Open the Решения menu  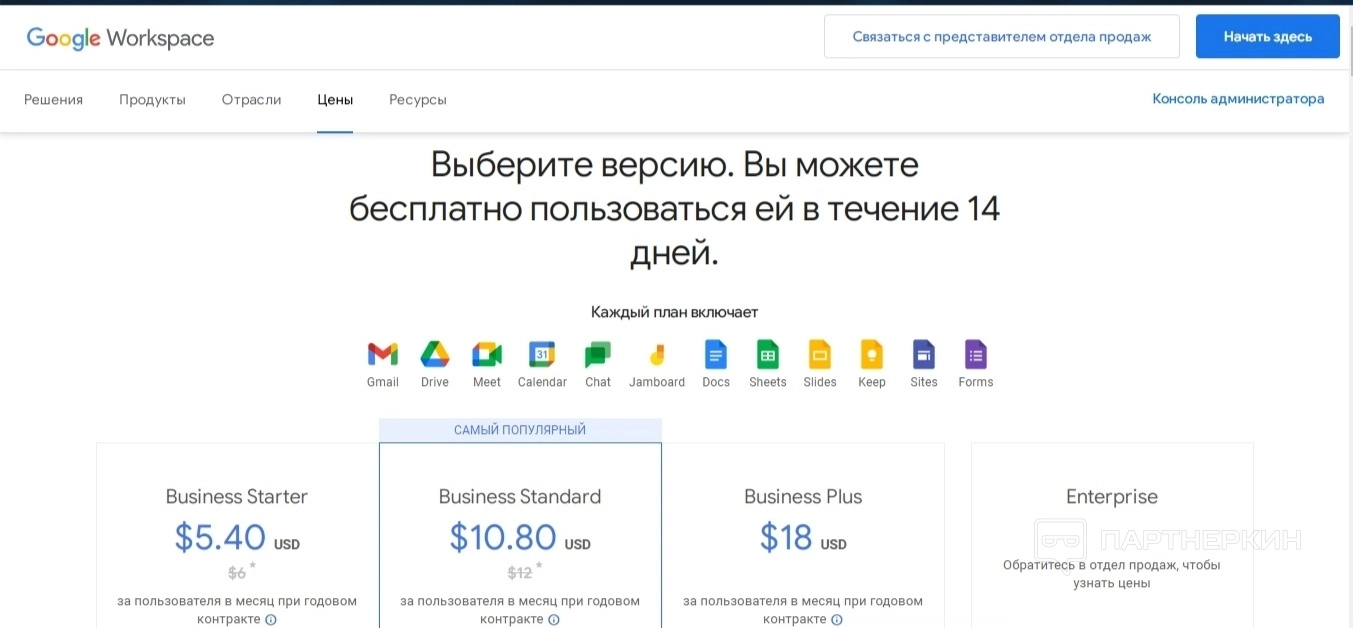coord(54,100)
